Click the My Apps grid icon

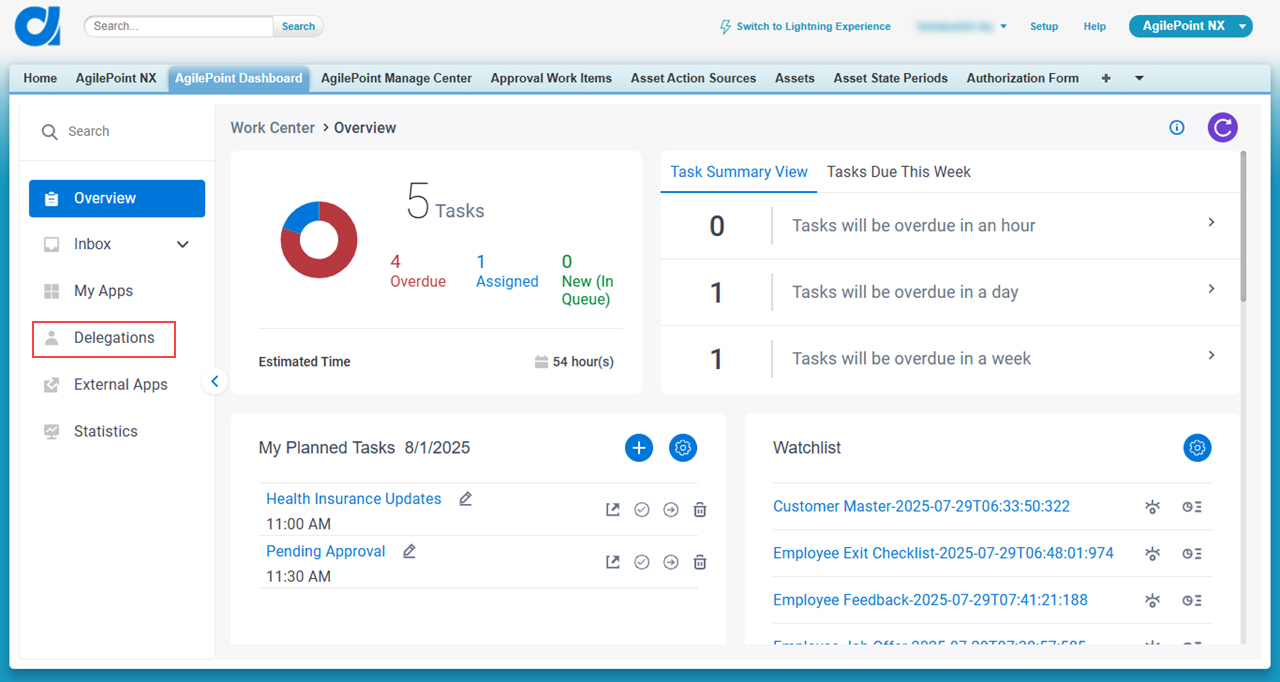coord(52,291)
